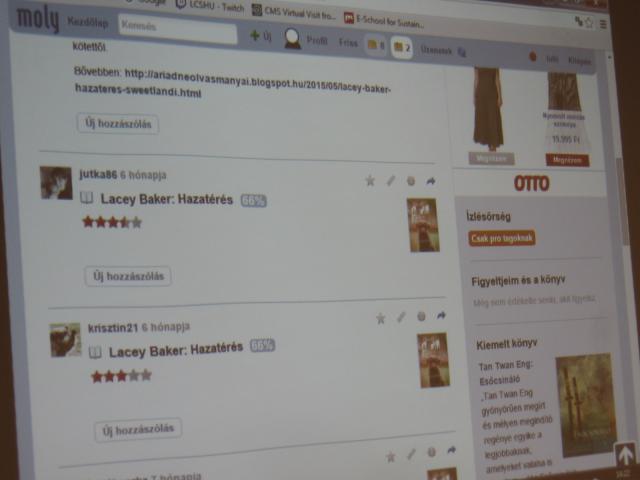
Task: Click book icon beside jutka86's Hazatérés title
Action: click(86, 198)
